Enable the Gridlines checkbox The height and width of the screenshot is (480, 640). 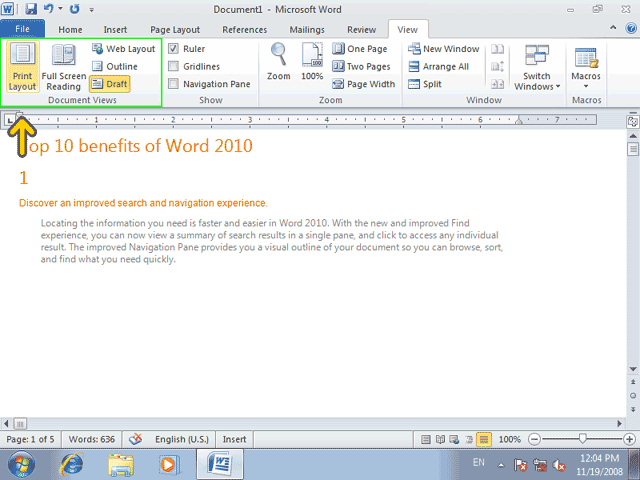(173, 66)
